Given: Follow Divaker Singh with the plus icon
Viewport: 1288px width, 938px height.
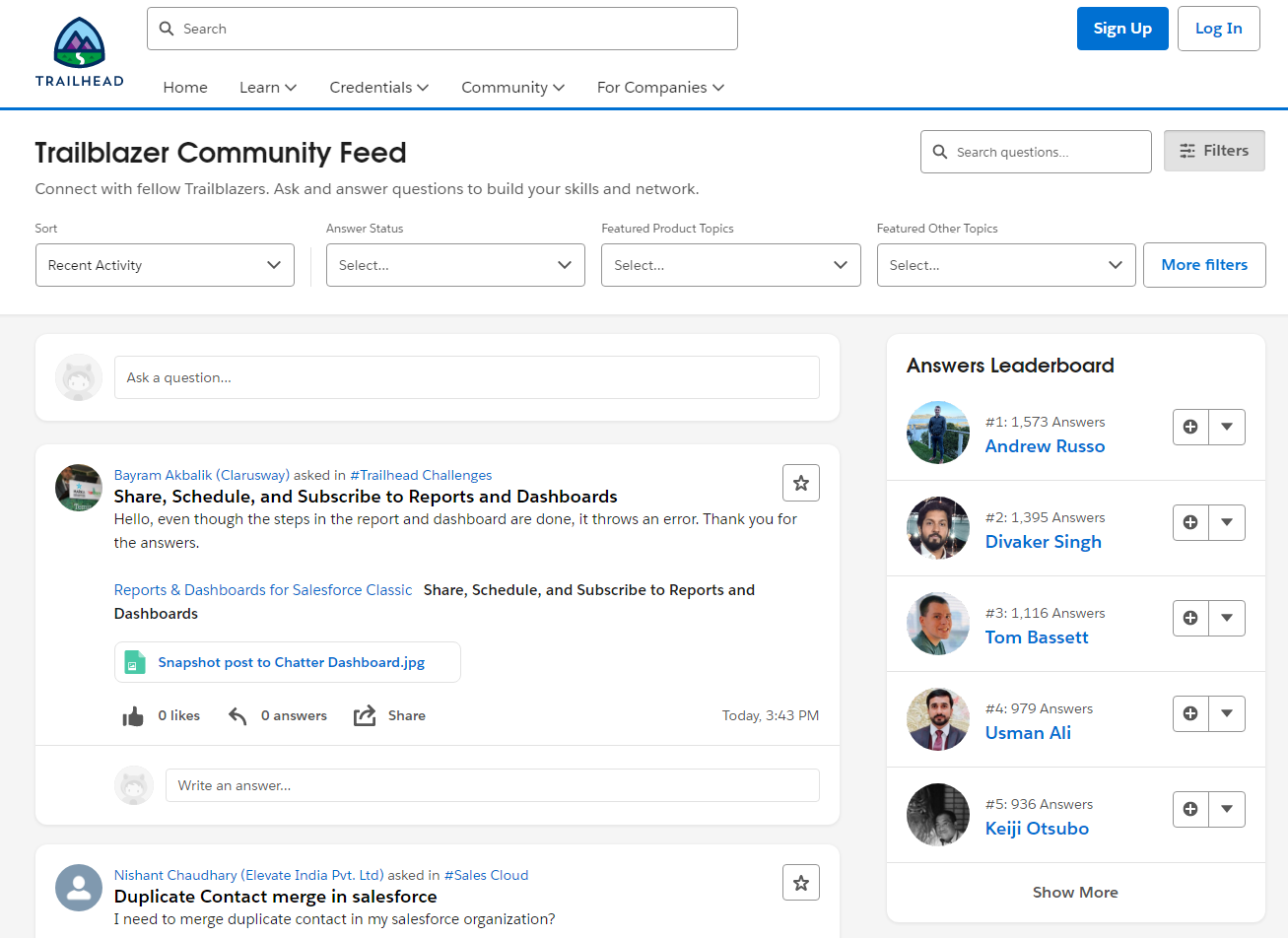Looking at the screenshot, I should pos(1190,522).
